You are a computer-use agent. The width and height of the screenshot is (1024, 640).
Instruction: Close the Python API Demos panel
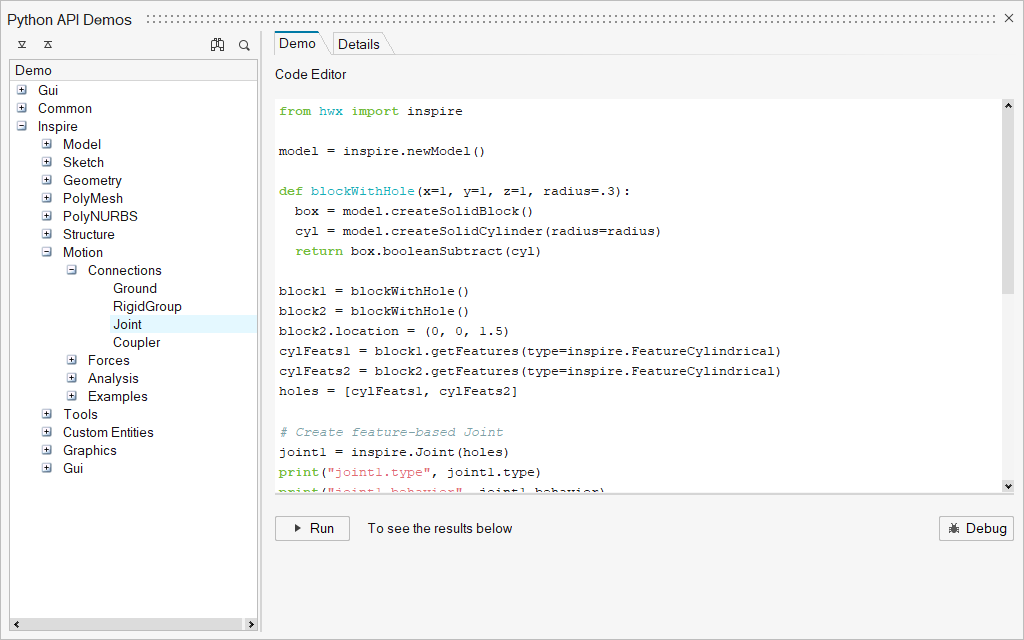pyautogui.click(x=1008, y=18)
